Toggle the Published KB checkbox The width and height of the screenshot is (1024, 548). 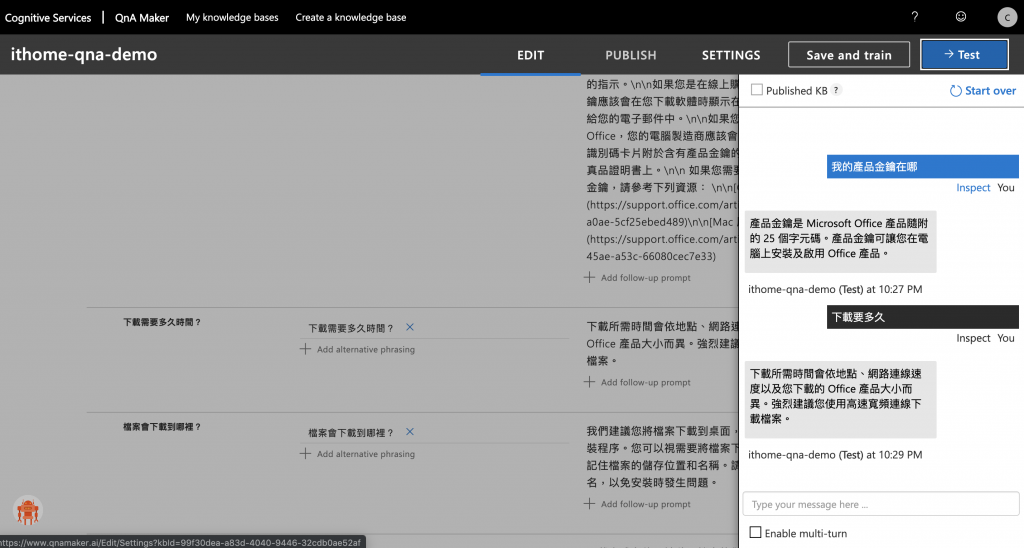click(x=757, y=90)
